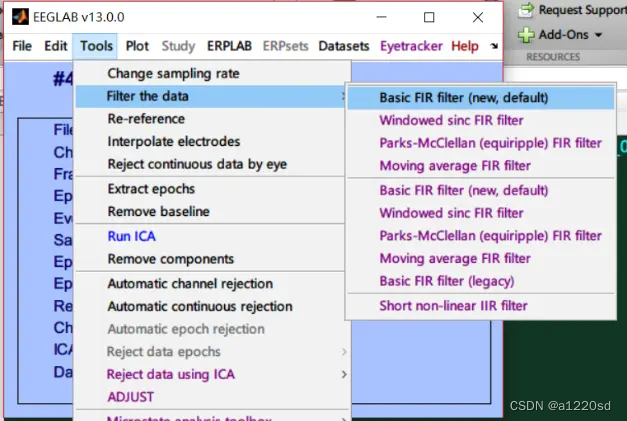The image size is (627, 421).
Task: Open the File menu
Action: (22, 46)
